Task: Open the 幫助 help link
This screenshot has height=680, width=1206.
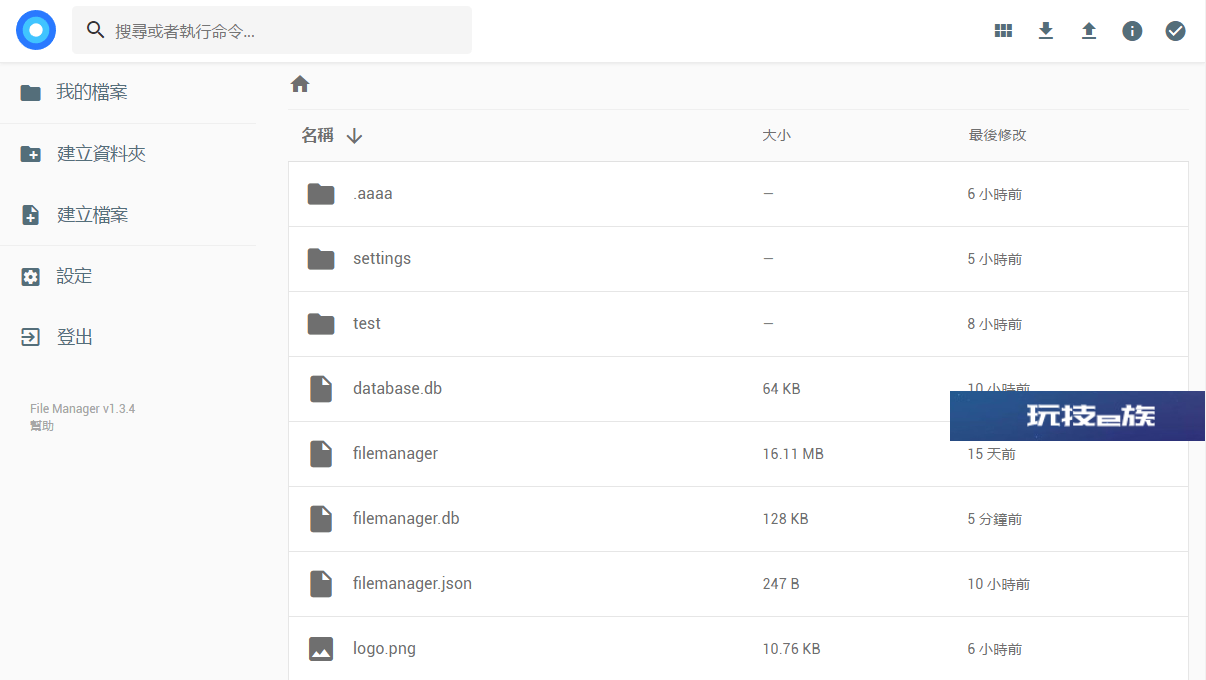Action: click(x=42, y=426)
